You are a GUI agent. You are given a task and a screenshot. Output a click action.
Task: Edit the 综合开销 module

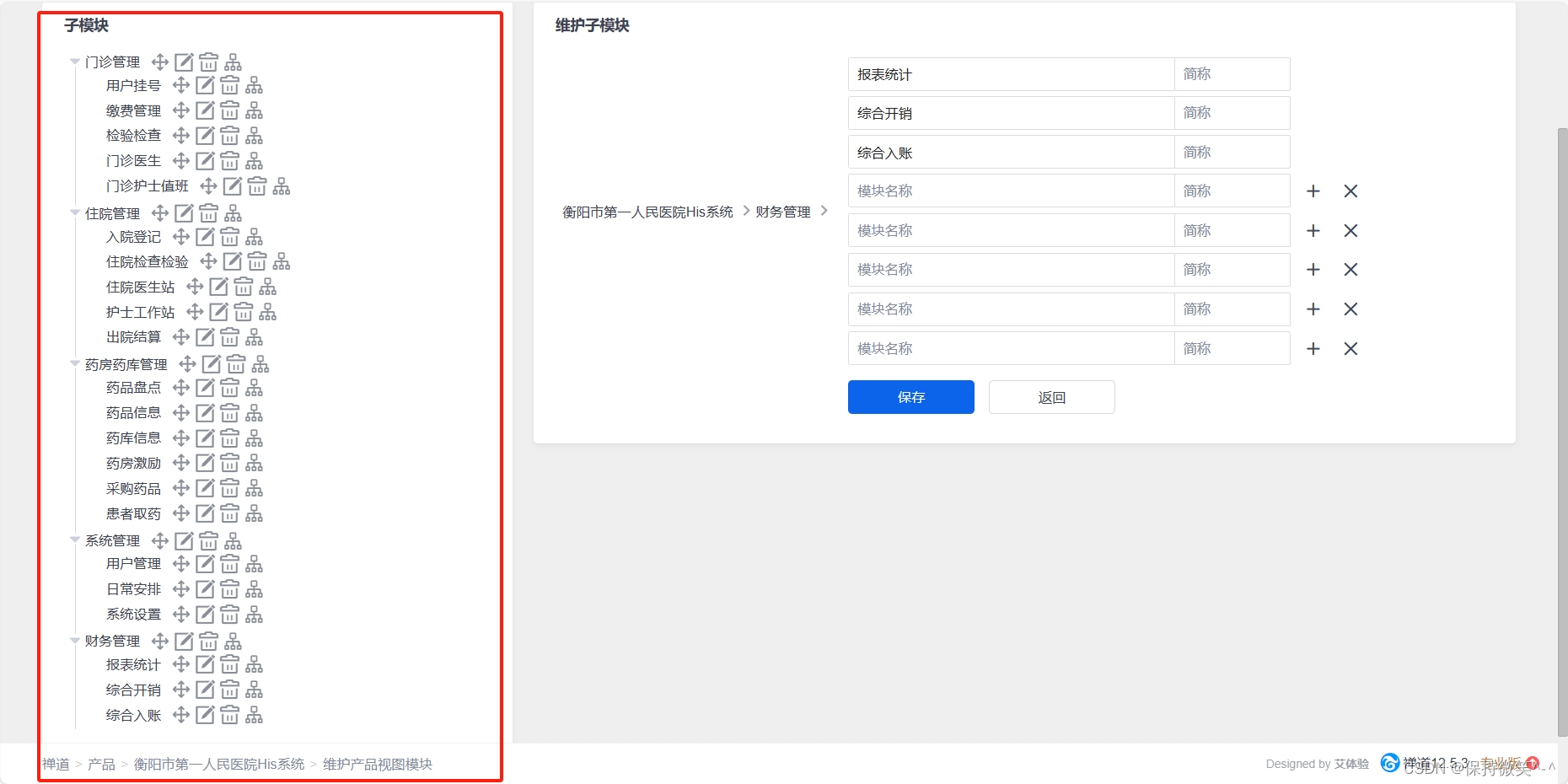[x=205, y=690]
